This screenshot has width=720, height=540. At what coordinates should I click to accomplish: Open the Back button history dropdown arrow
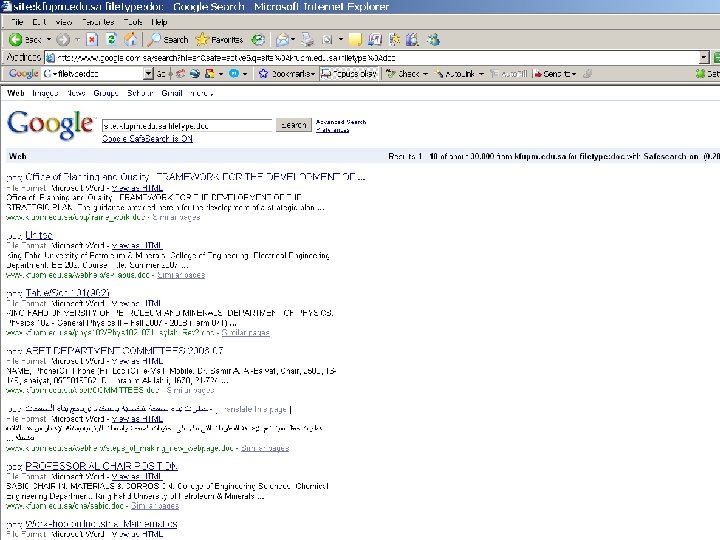pos(49,40)
